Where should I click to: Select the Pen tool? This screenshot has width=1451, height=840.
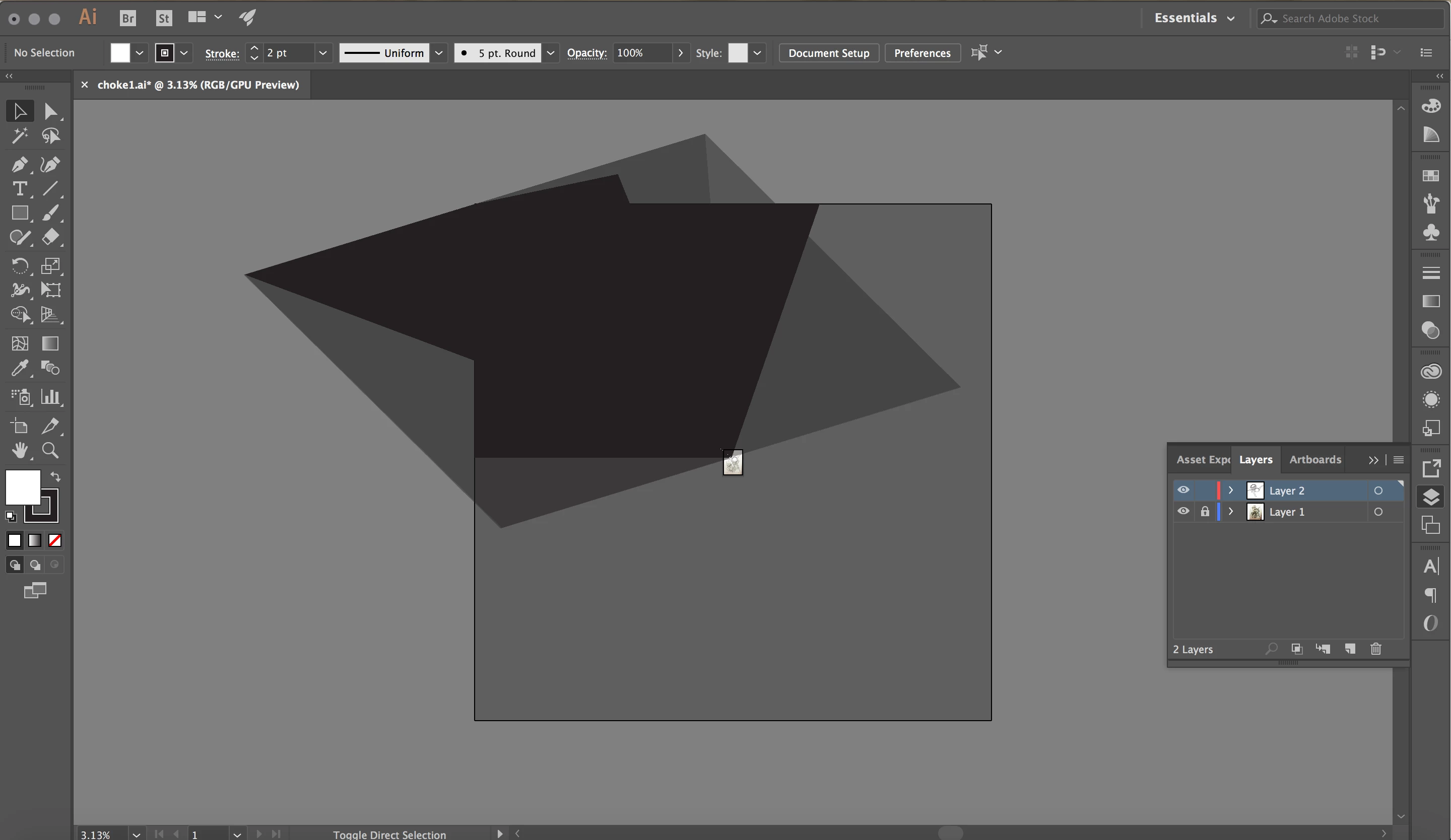19,165
